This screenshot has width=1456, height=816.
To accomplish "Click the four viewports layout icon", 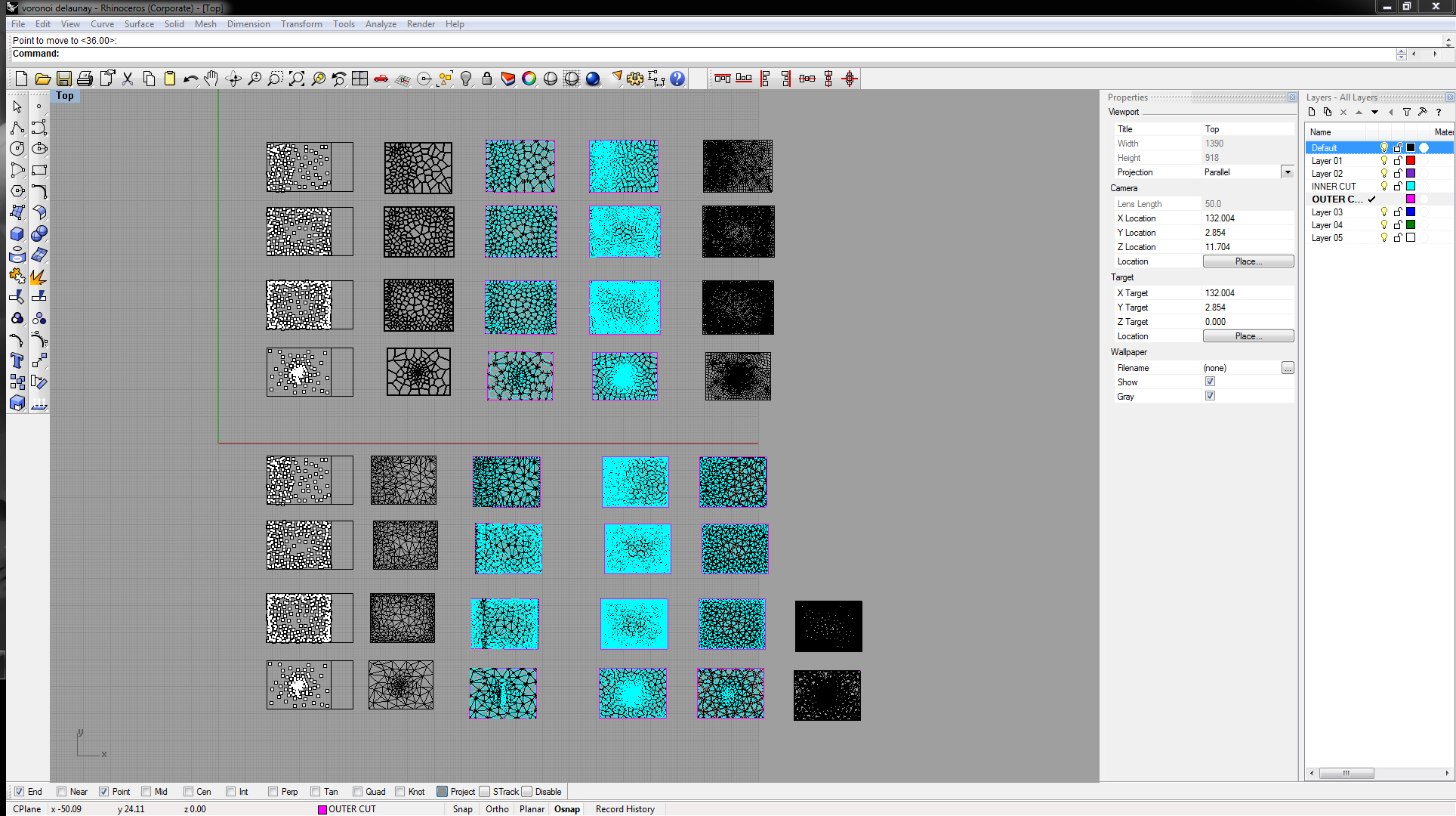I will (x=360, y=79).
